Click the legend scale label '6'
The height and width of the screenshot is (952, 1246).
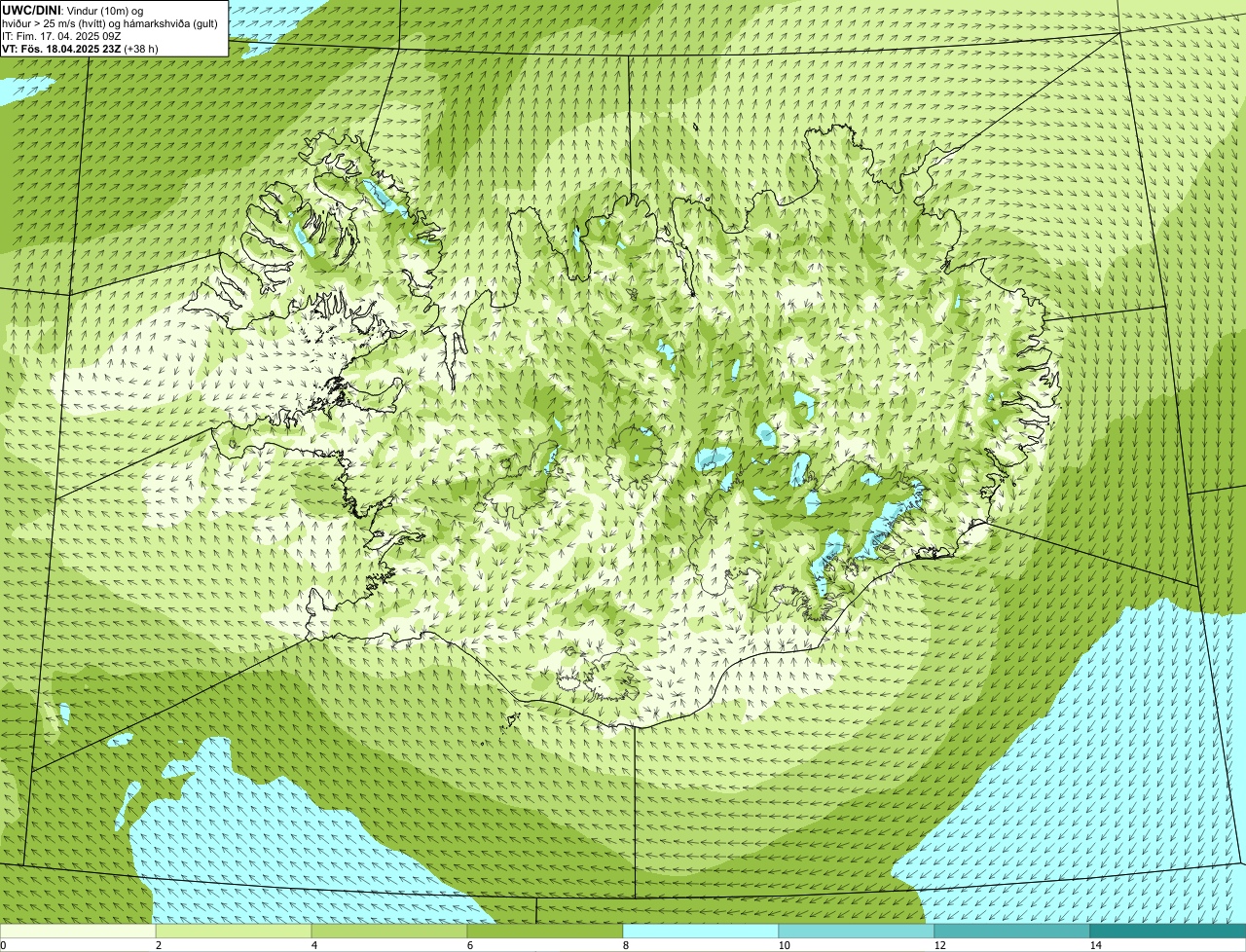[x=469, y=945]
